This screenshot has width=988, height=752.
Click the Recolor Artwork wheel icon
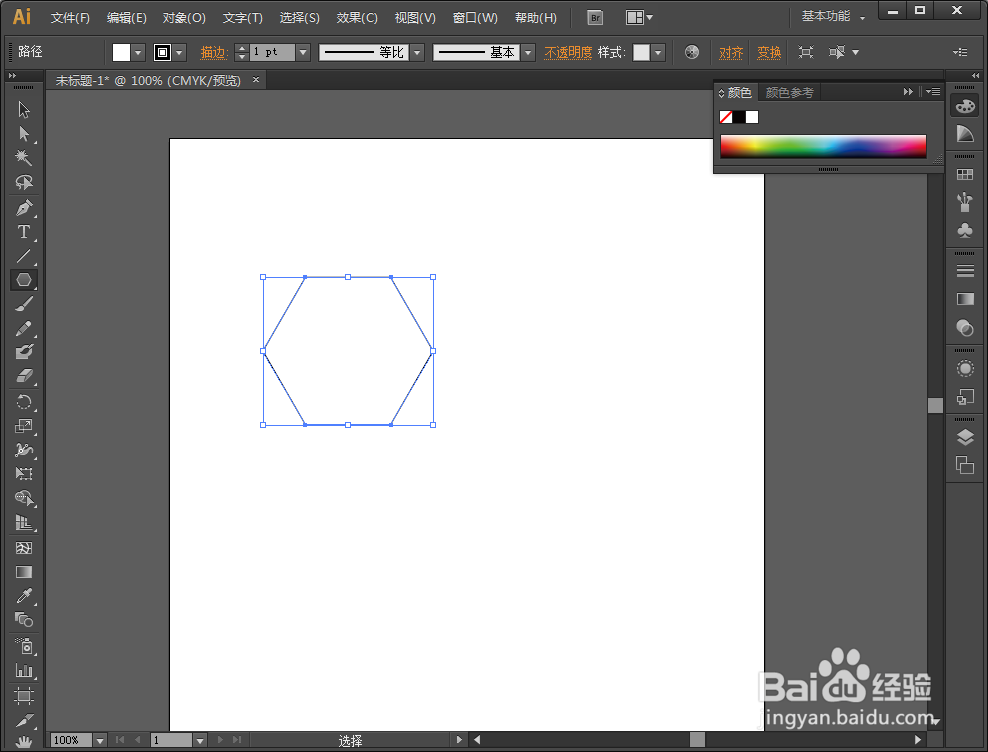pyautogui.click(x=692, y=52)
